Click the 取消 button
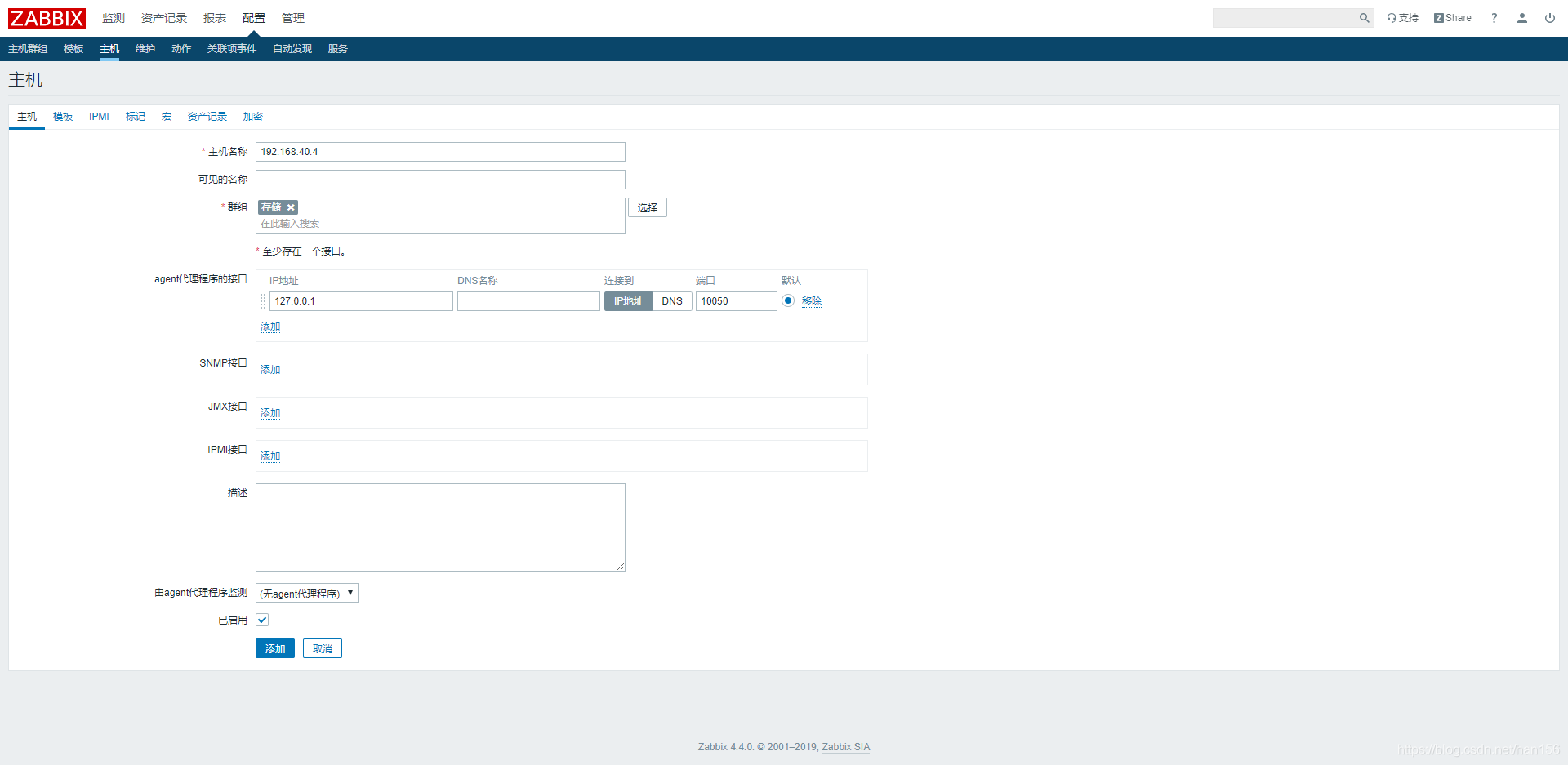The height and width of the screenshot is (765, 1568). pyautogui.click(x=323, y=648)
